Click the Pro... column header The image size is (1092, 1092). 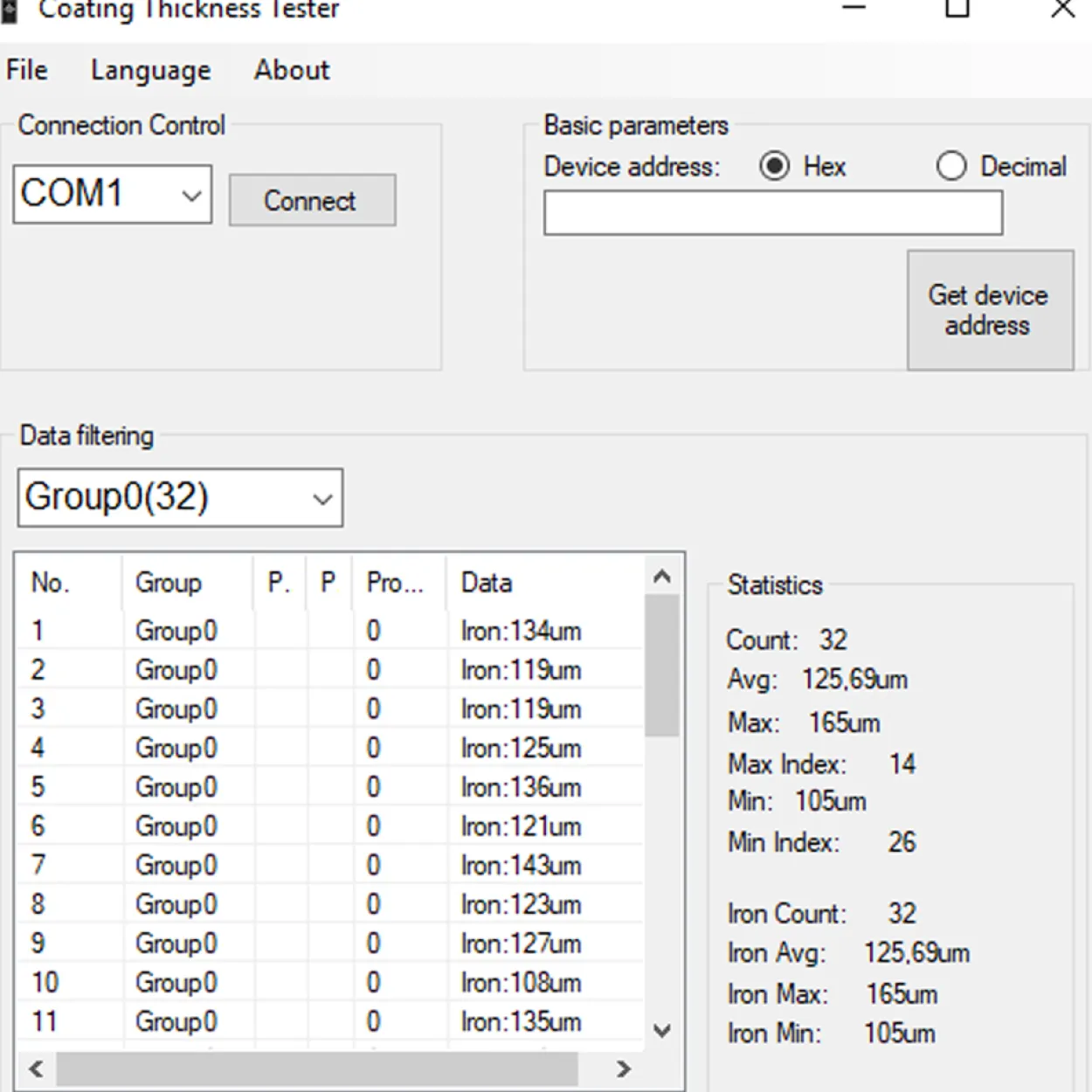pyautogui.click(x=399, y=583)
